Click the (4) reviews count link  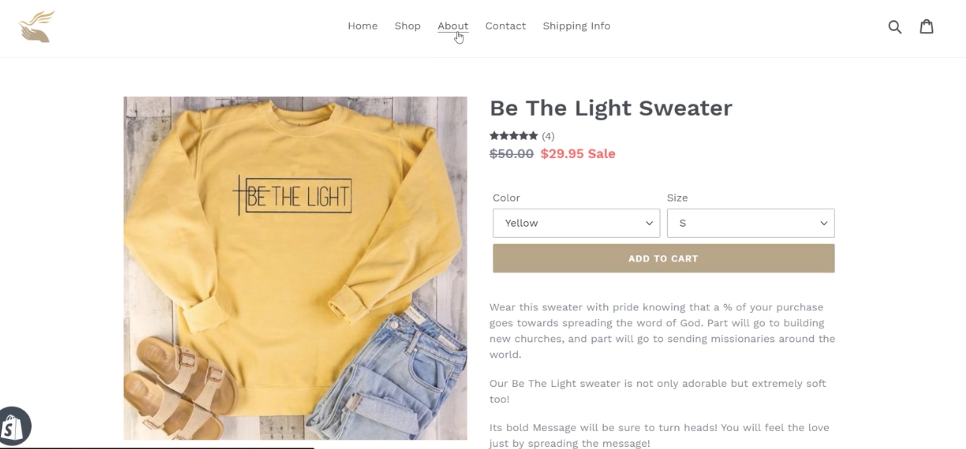tap(548, 136)
